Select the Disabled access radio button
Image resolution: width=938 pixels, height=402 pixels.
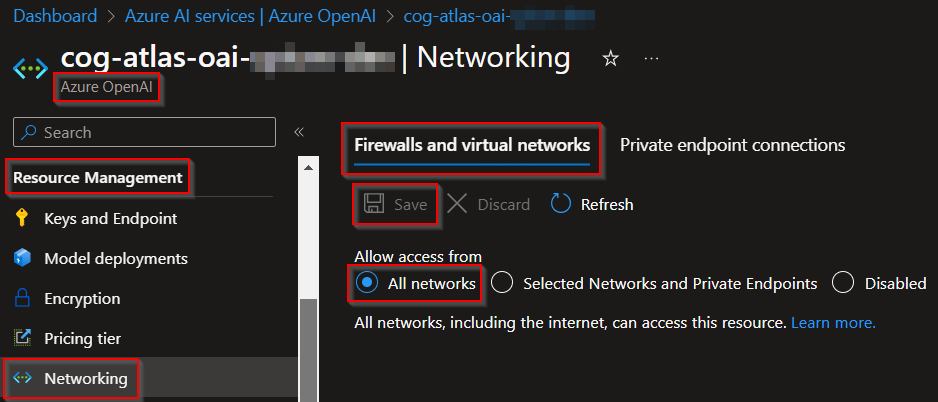tap(843, 283)
